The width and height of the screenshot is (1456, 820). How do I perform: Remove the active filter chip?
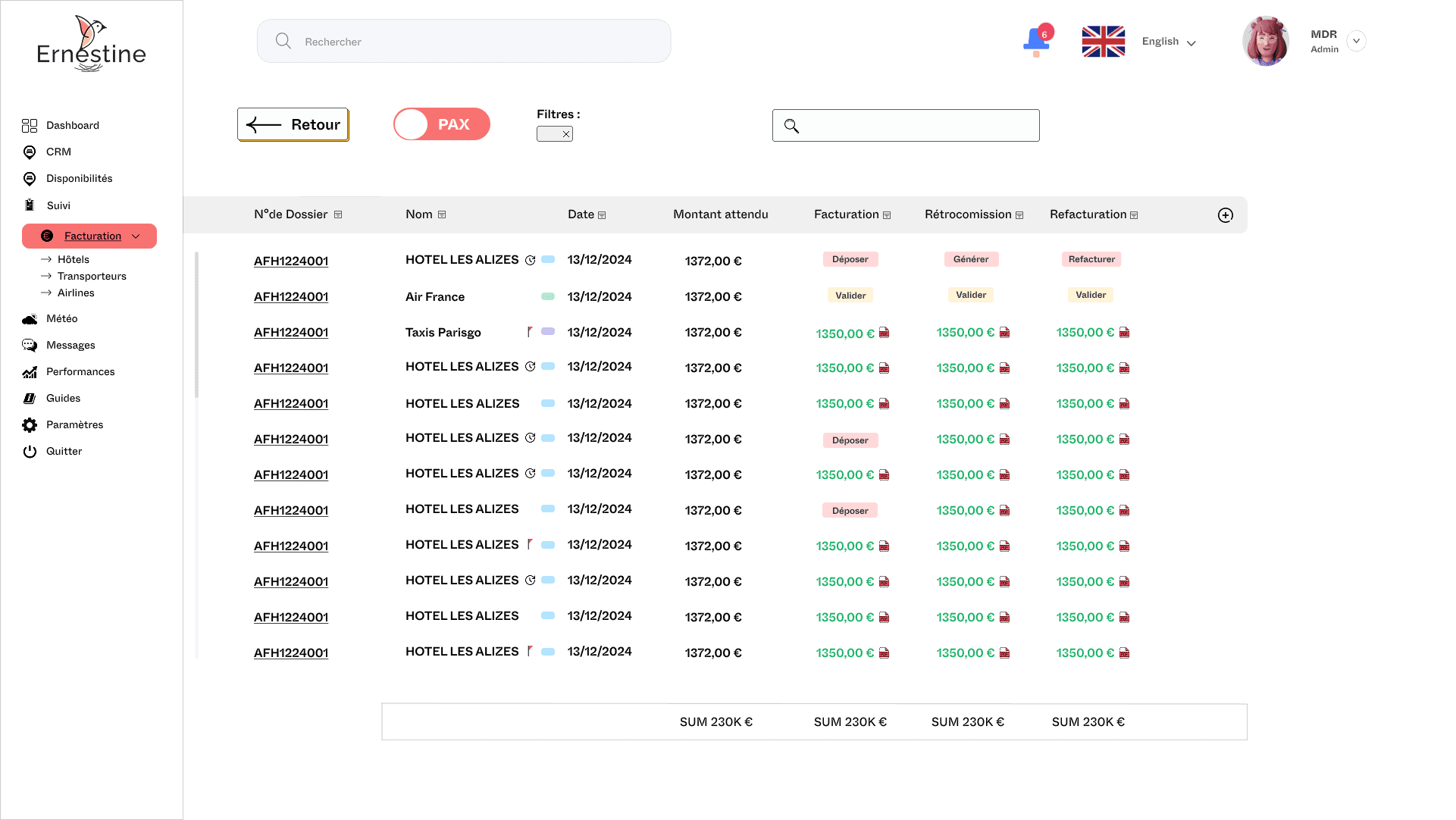tap(565, 134)
